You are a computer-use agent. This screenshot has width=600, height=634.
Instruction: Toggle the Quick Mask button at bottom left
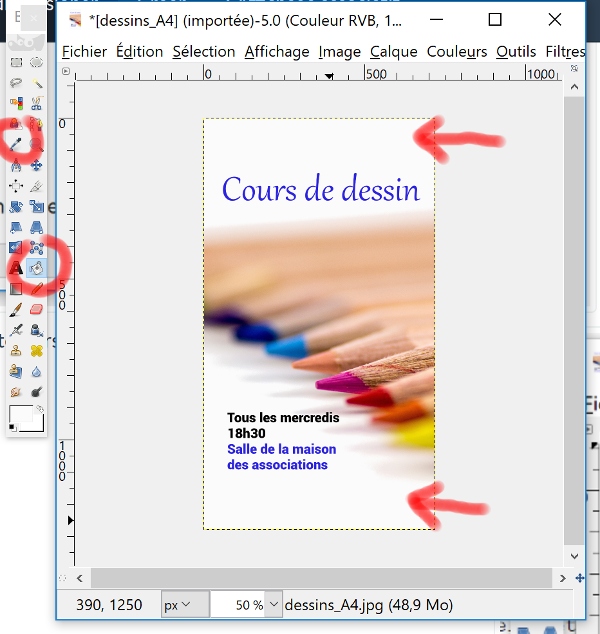(63, 578)
